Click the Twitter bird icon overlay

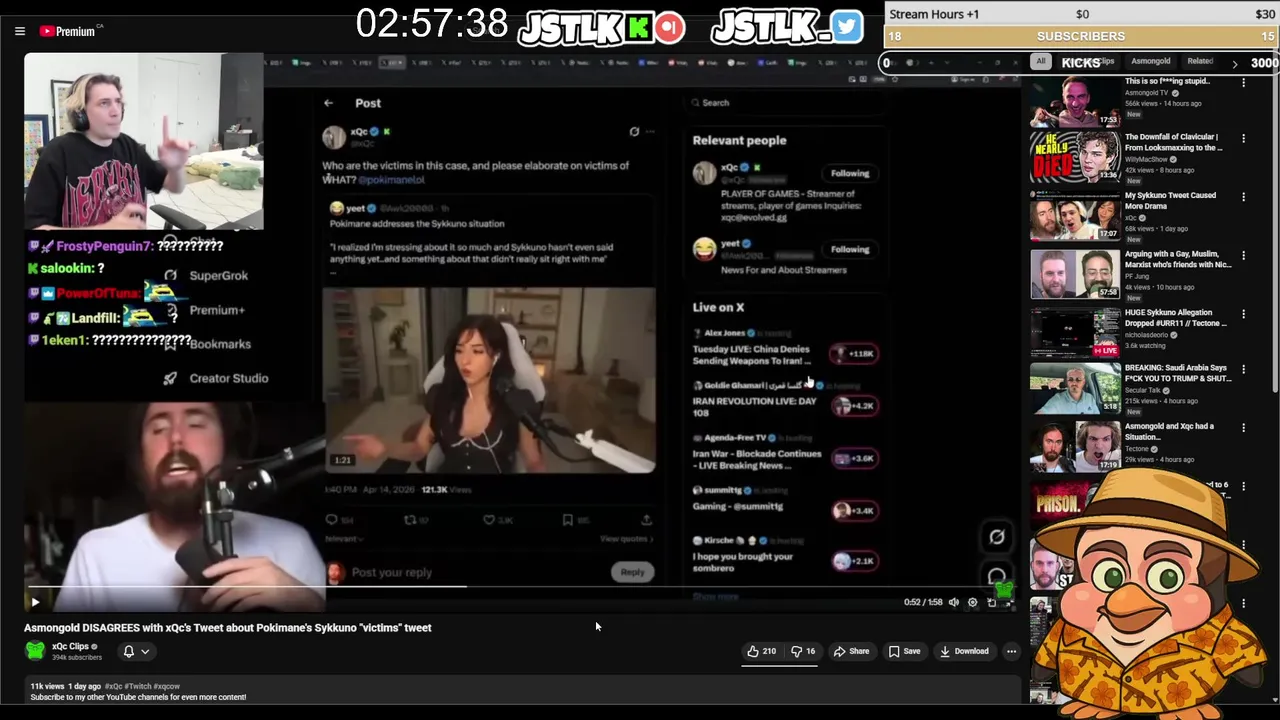pos(847,27)
